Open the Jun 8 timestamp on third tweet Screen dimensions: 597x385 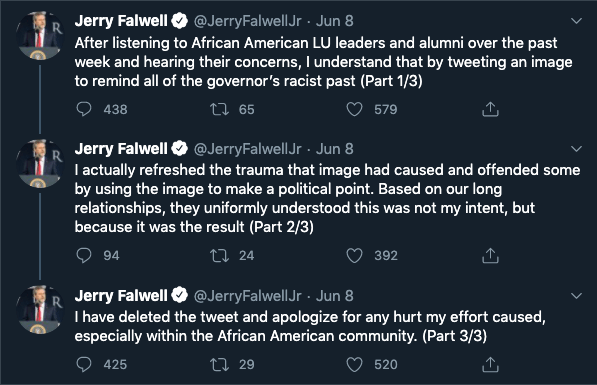coord(335,296)
